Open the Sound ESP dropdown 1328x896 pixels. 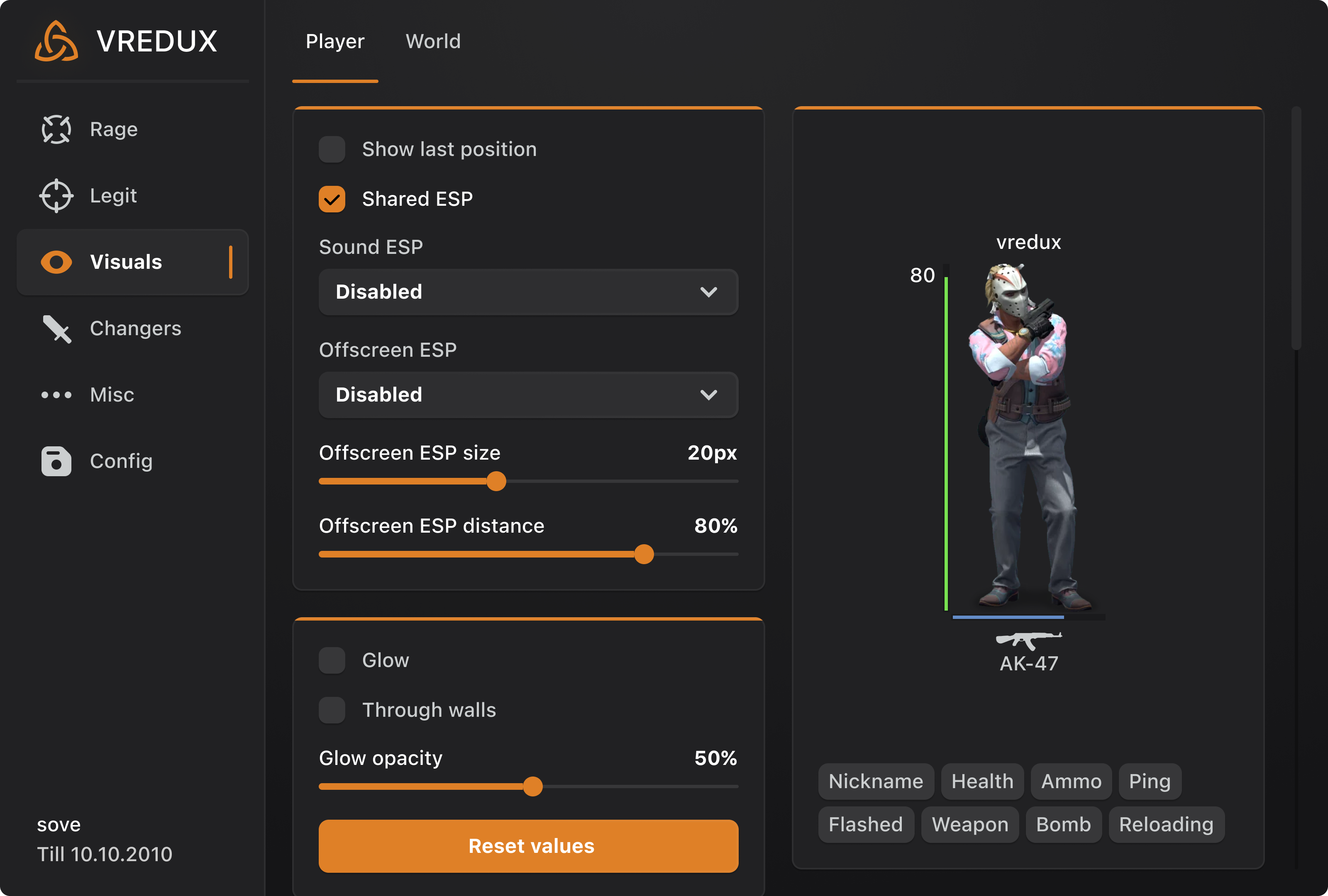point(528,292)
